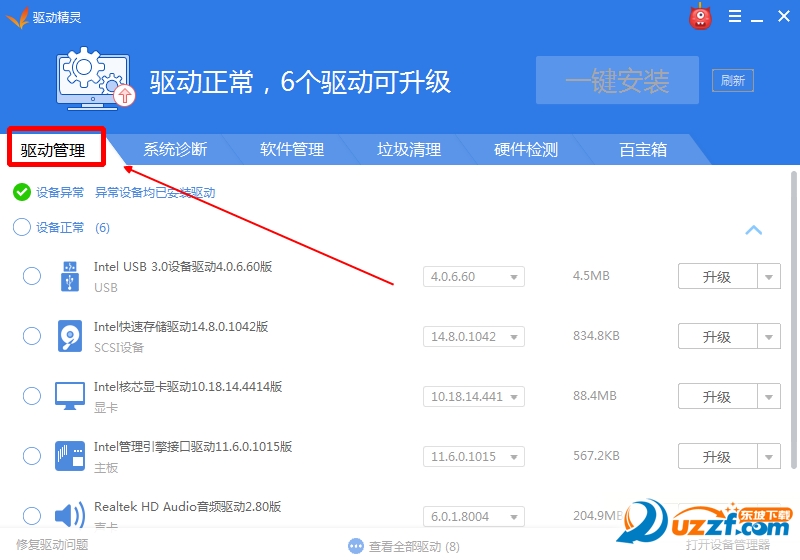Image resolution: width=800 pixels, height=560 pixels.
Task: Click the 一键安装 button
Action: coord(617,80)
